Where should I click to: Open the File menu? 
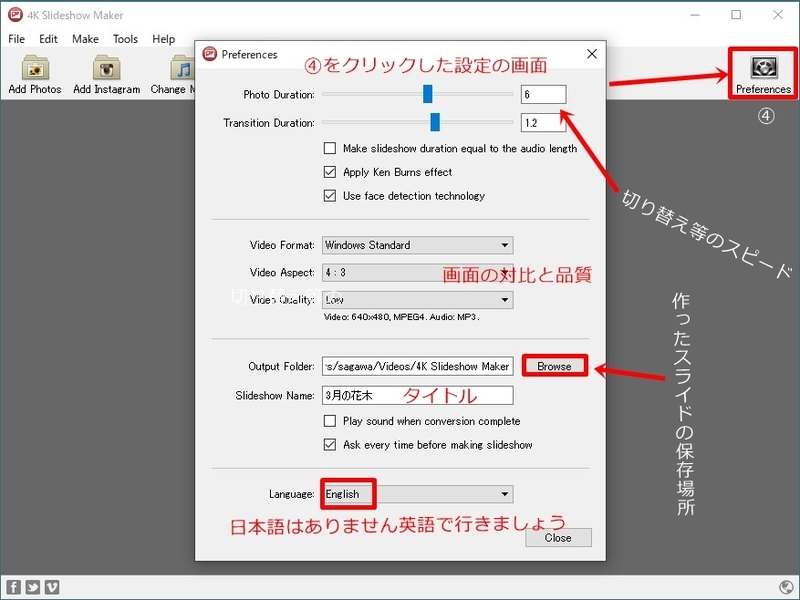pyautogui.click(x=16, y=39)
